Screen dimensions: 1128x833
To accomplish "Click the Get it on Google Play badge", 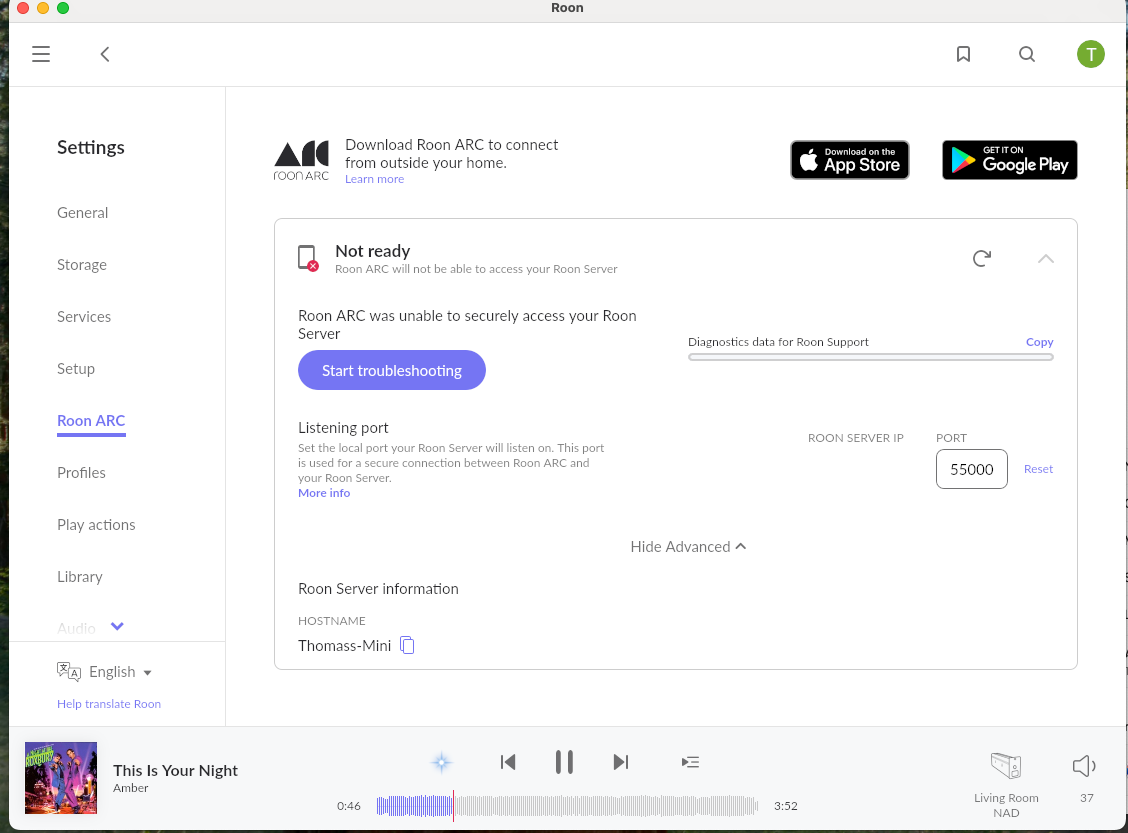I will 1009,160.
